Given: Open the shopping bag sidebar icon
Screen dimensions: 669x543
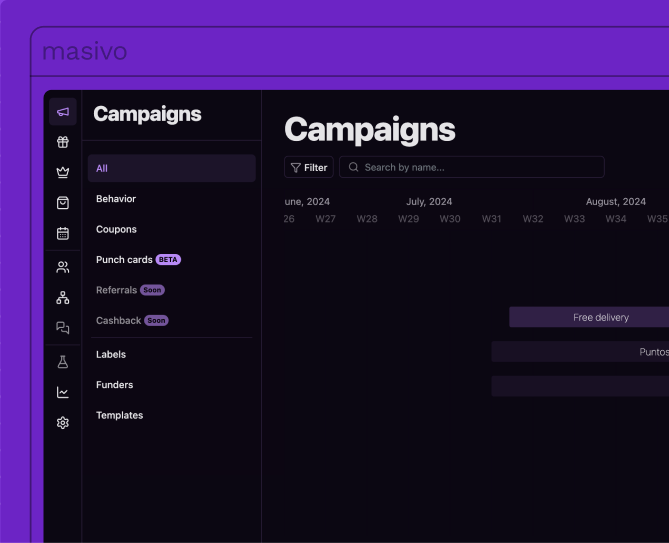Looking at the screenshot, I should coord(63,203).
